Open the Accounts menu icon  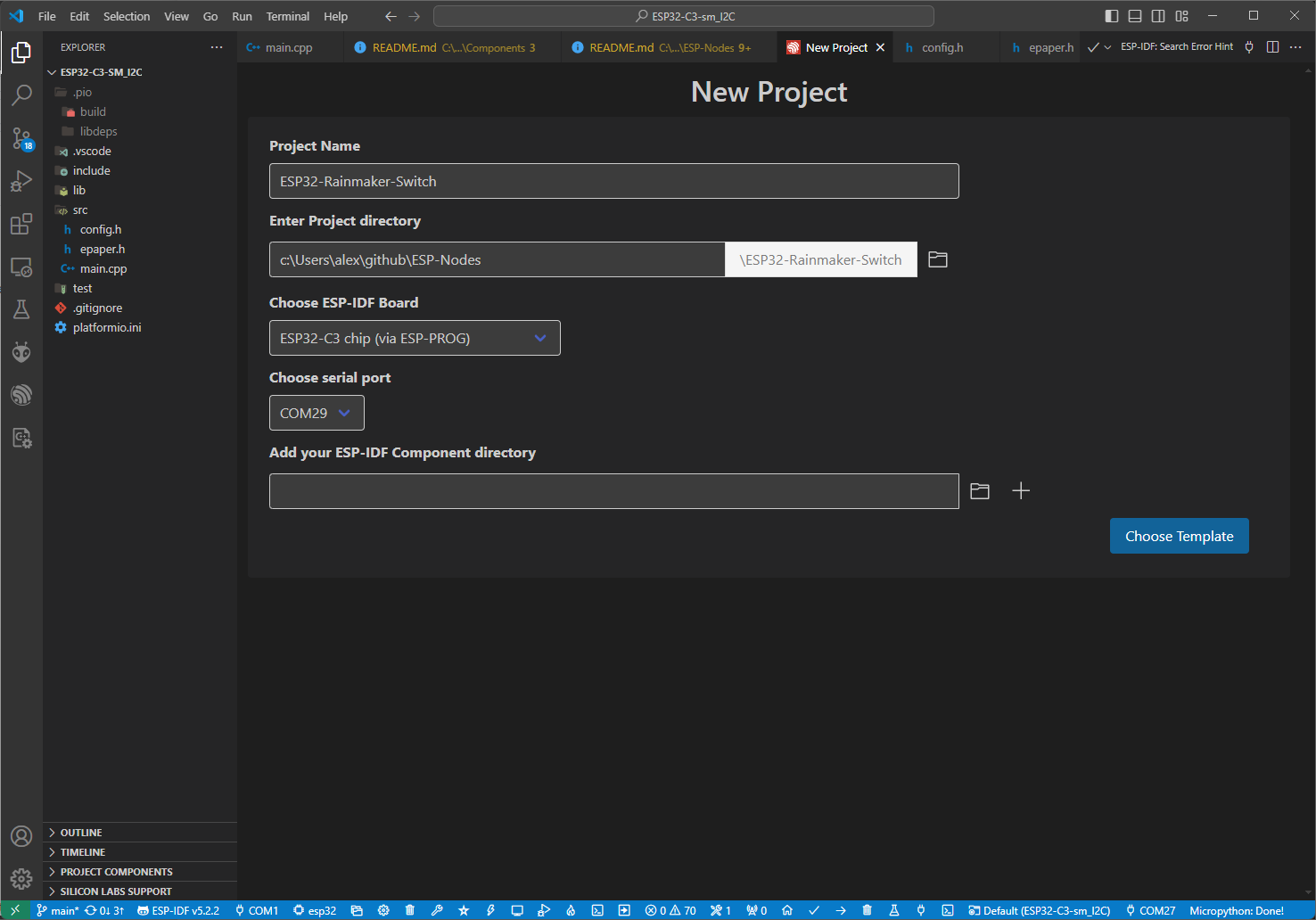pyautogui.click(x=21, y=836)
